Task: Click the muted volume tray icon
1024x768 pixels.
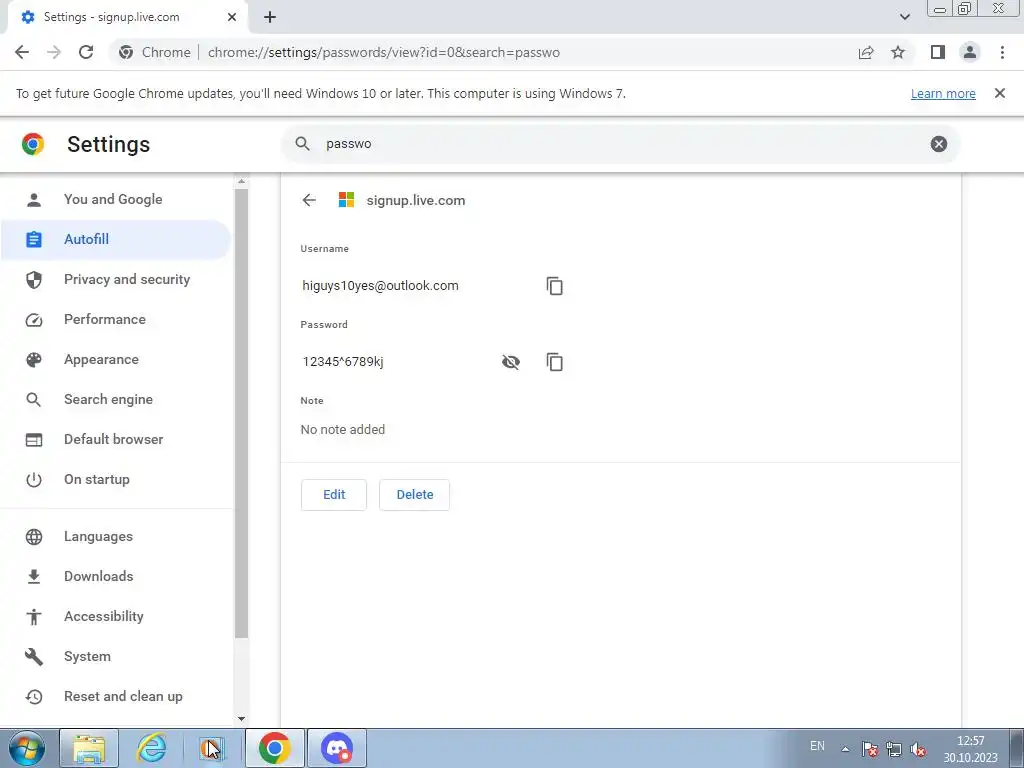Action: coord(918,749)
